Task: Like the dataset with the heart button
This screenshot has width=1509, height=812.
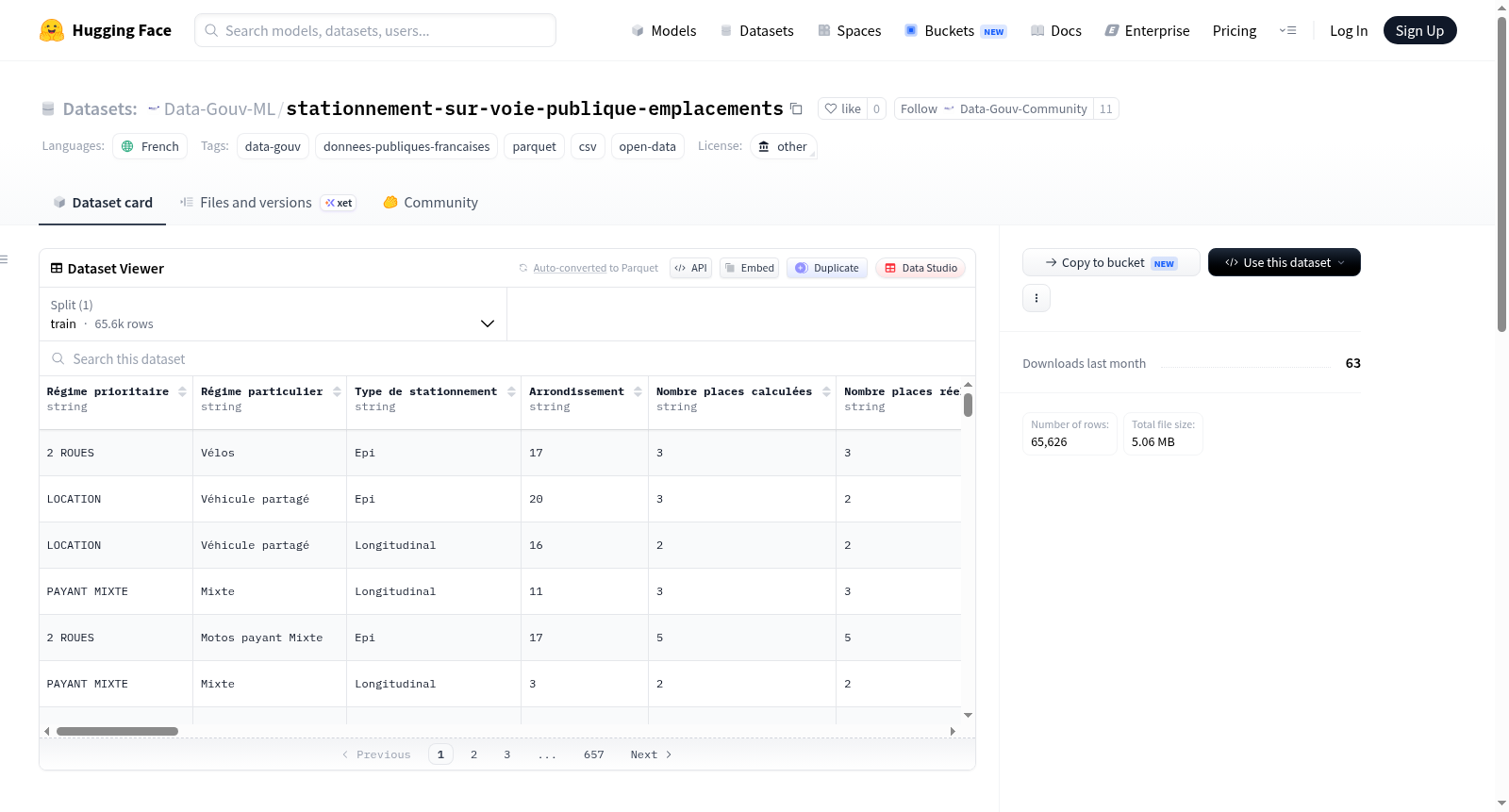Action: click(x=842, y=108)
